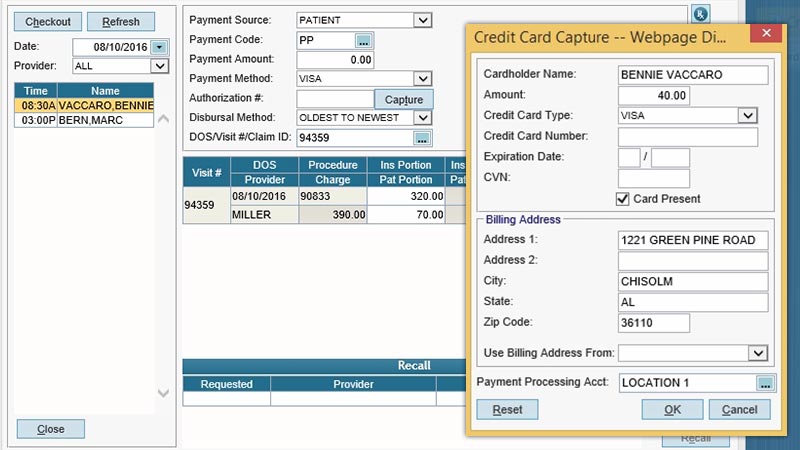Open the Date calendar picker arrow

pos(159,47)
